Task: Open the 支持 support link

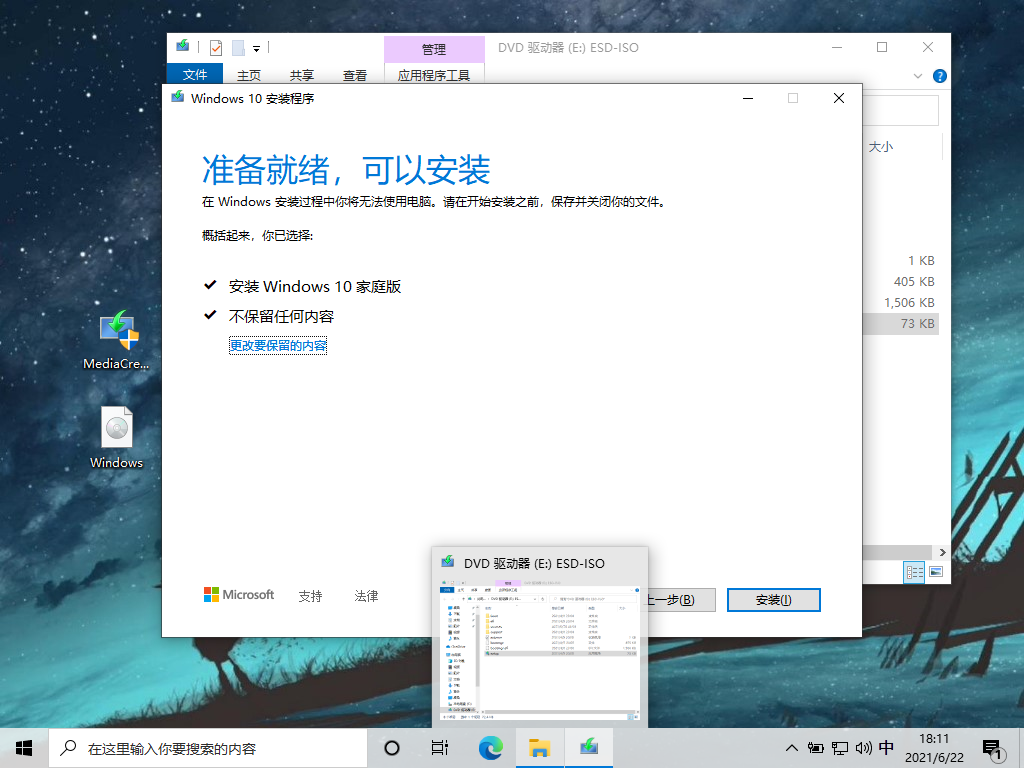Action: click(x=310, y=596)
